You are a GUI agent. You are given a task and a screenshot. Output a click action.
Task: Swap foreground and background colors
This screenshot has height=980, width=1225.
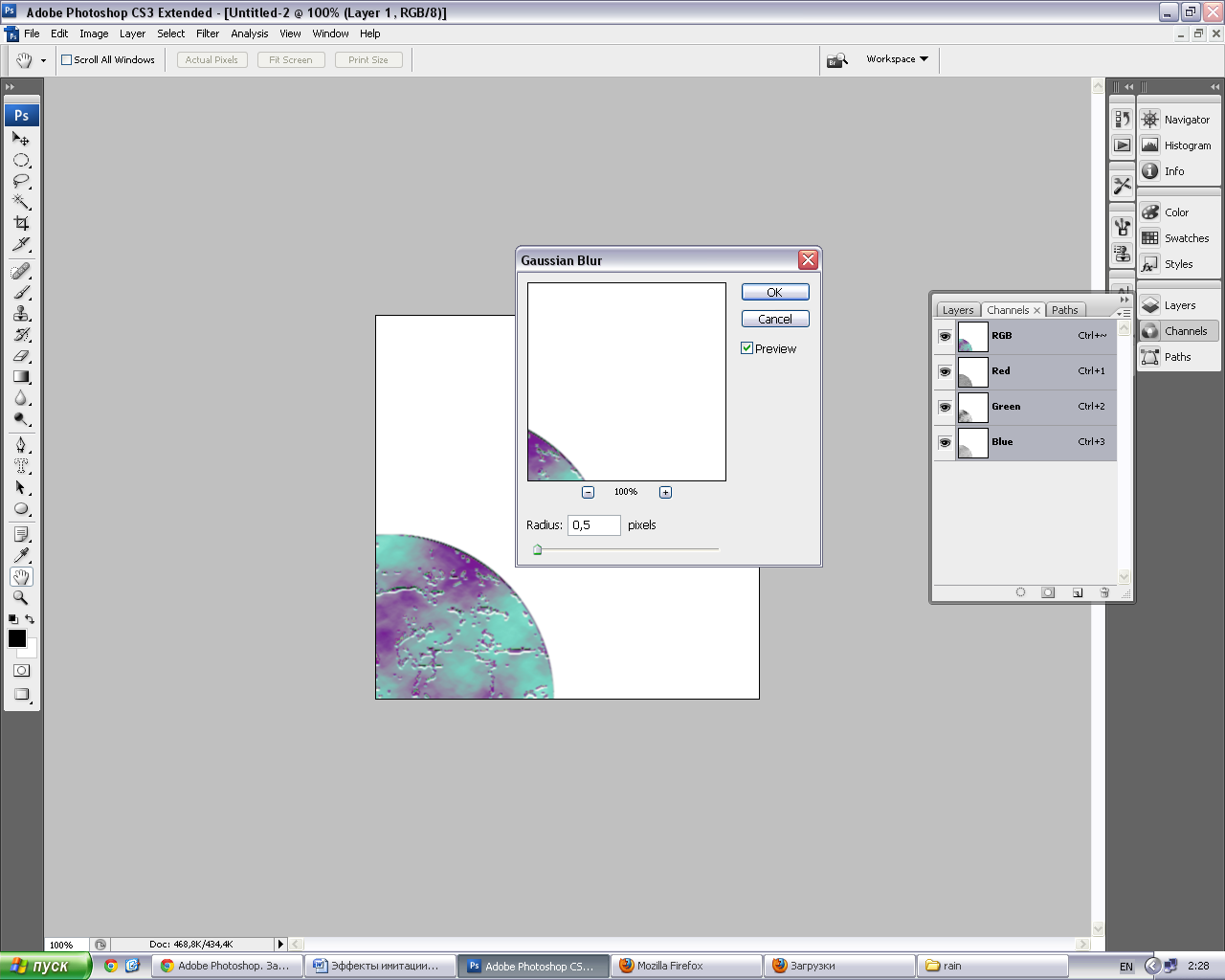[30, 620]
